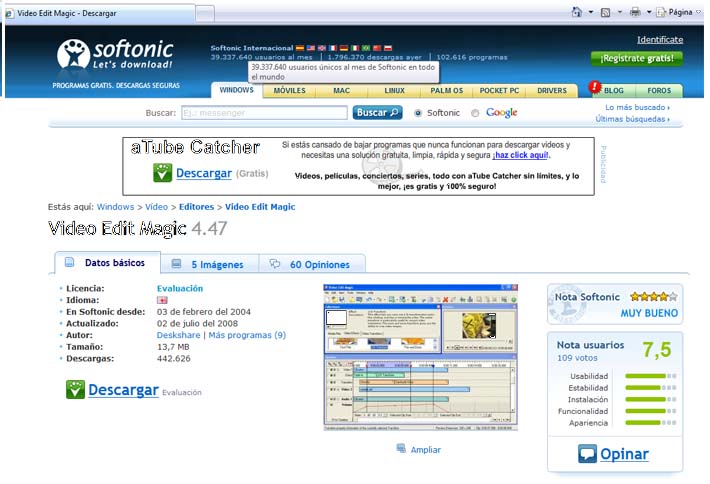The image size is (710, 484).
Task: Click the Polish flag icon
Action: click(x=388, y=48)
